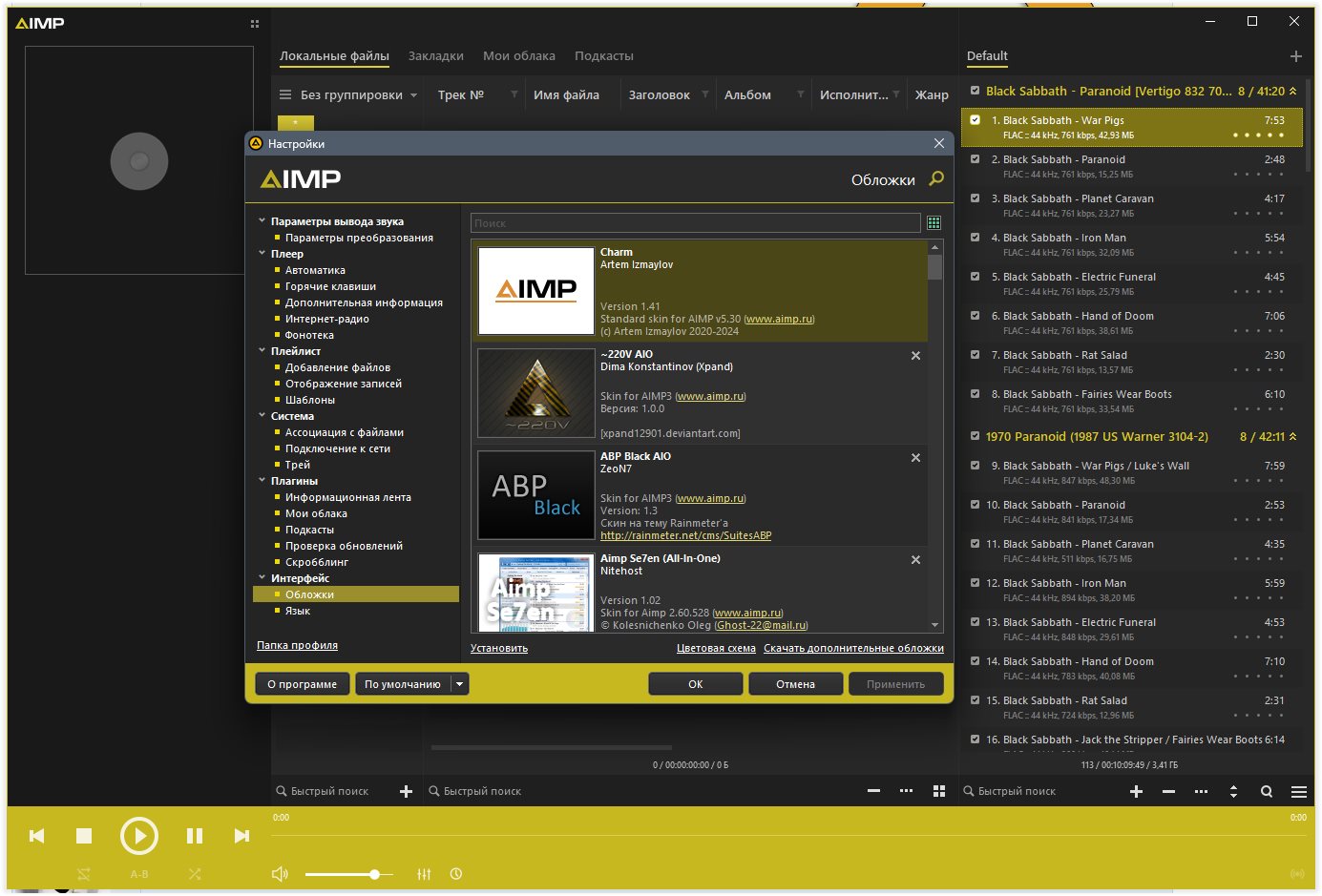Open the Без группировки grouping dropdown
Image resolution: width=1322 pixels, height=896 pixels.
(349, 95)
